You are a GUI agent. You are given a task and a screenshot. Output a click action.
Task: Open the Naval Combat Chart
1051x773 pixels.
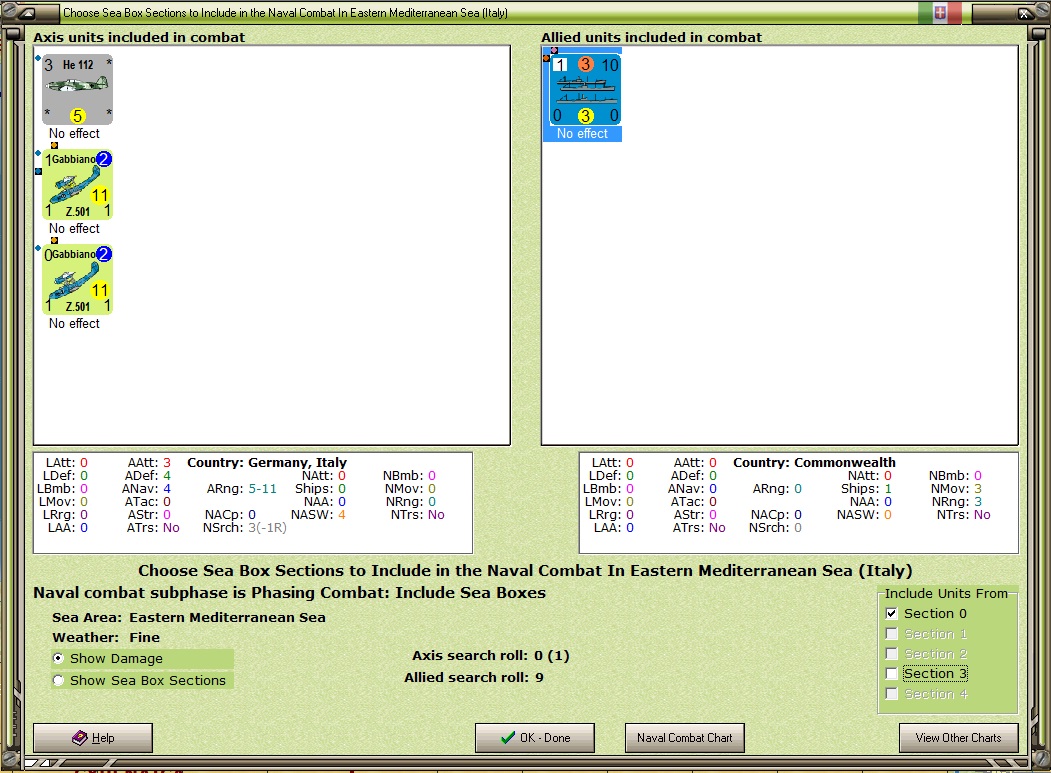tap(684, 737)
